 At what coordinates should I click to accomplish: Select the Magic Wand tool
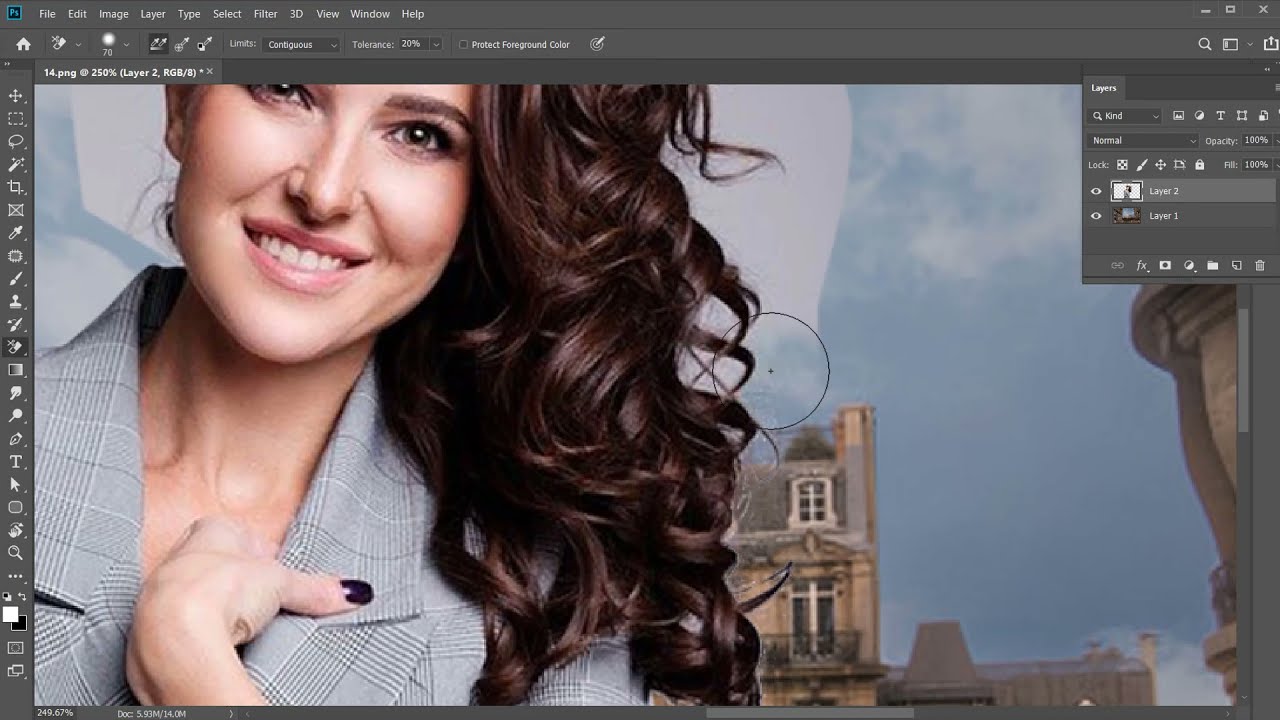pyautogui.click(x=16, y=165)
